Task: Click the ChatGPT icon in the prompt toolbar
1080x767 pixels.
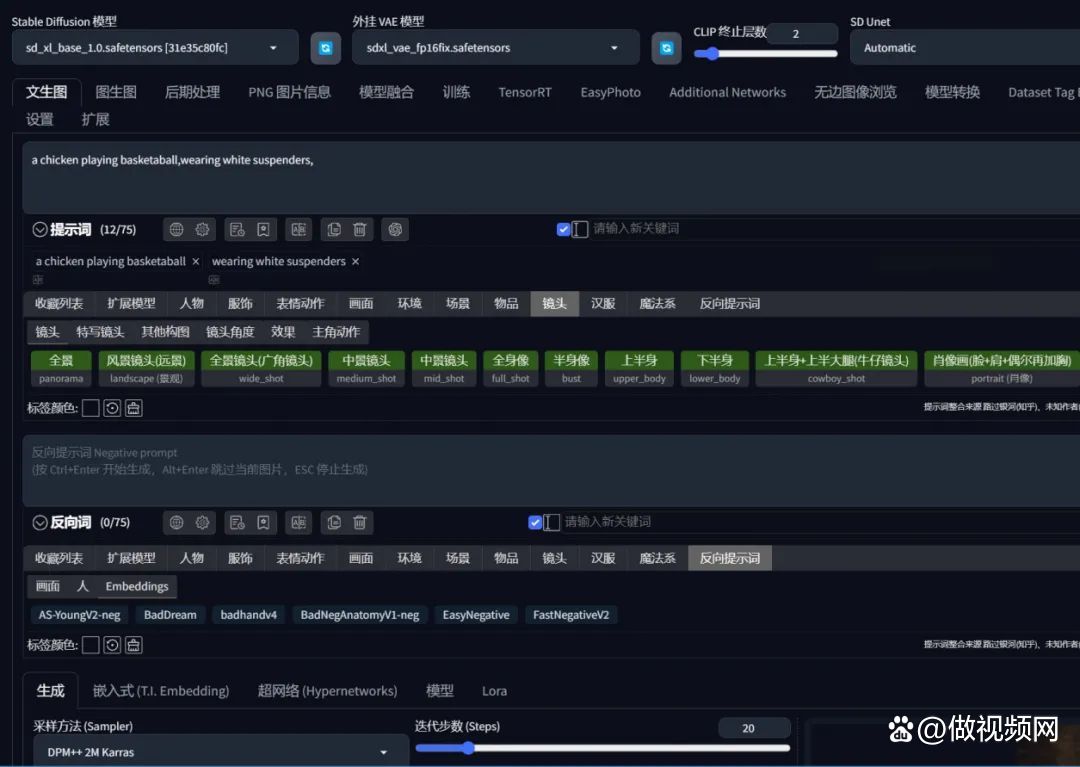Action: [x=395, y=229]
